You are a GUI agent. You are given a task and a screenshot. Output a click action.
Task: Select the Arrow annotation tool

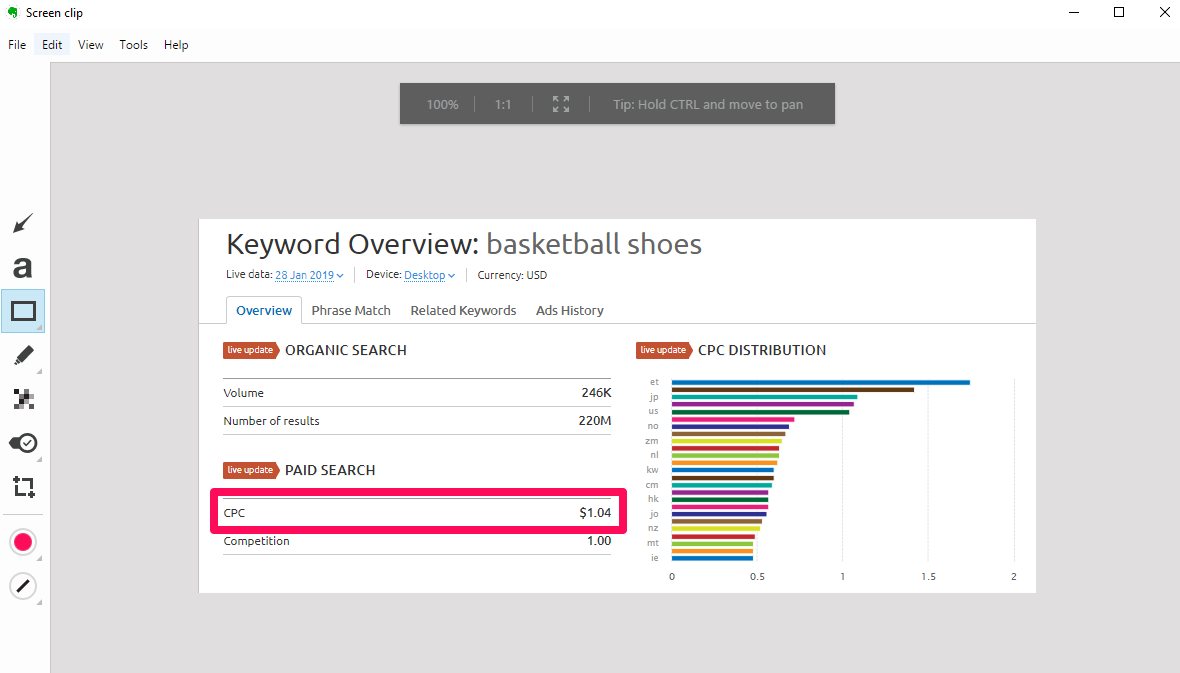click(x=23, y=223)
